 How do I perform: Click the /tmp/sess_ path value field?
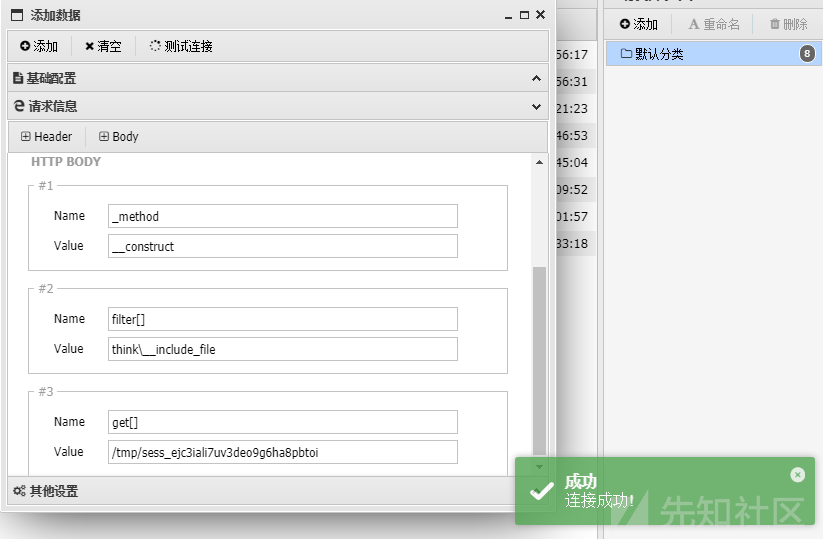point(282,452)
